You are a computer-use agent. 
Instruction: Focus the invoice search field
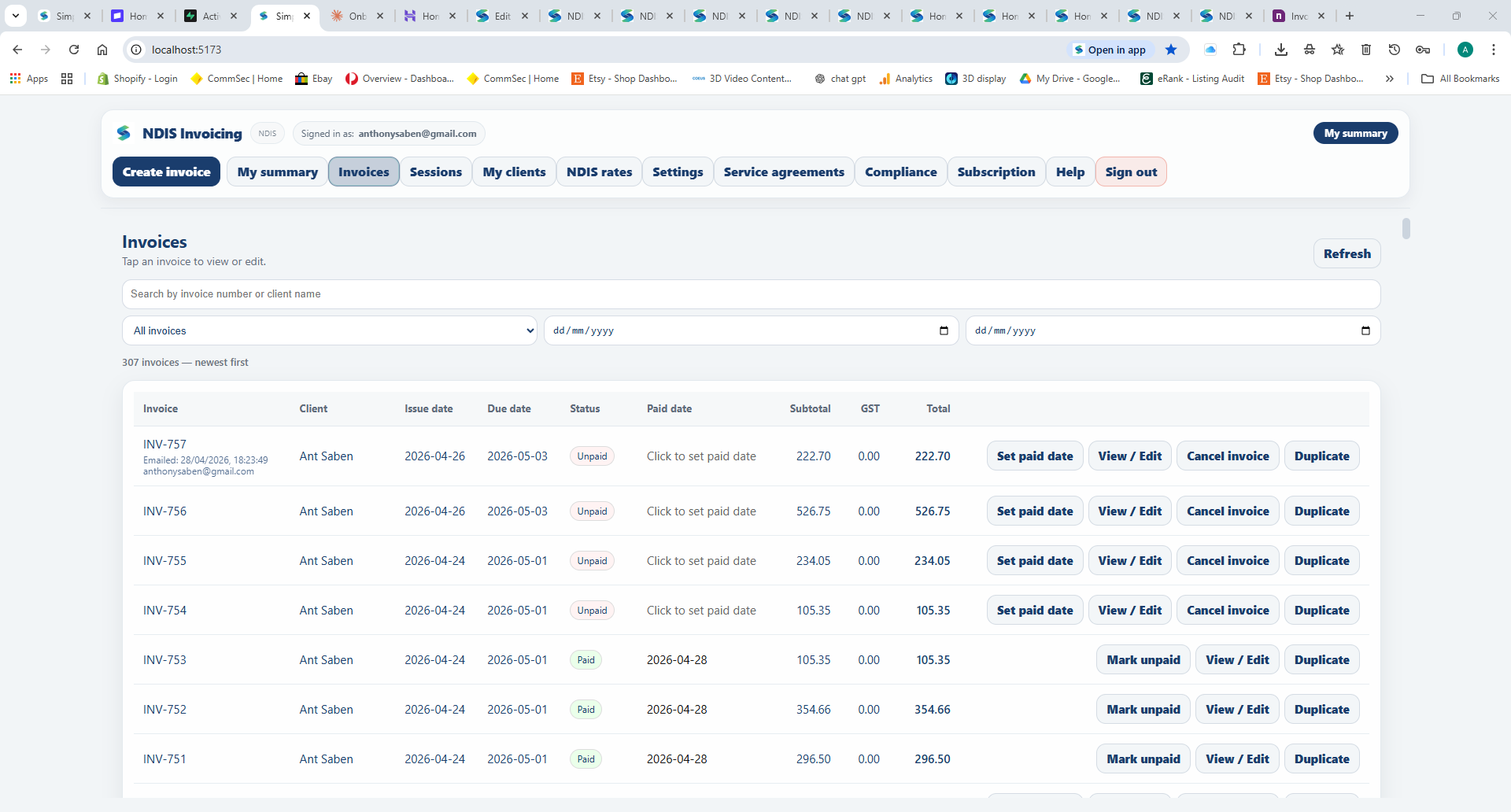coord(751,294)
